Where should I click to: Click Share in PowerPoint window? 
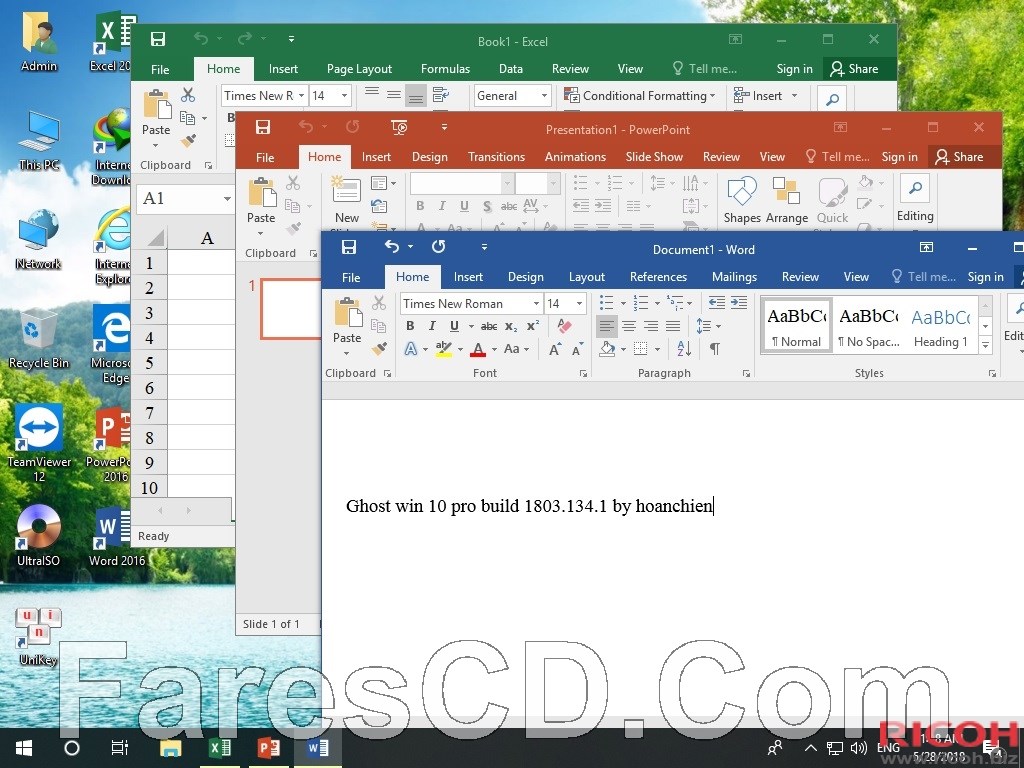click(959, 157)
